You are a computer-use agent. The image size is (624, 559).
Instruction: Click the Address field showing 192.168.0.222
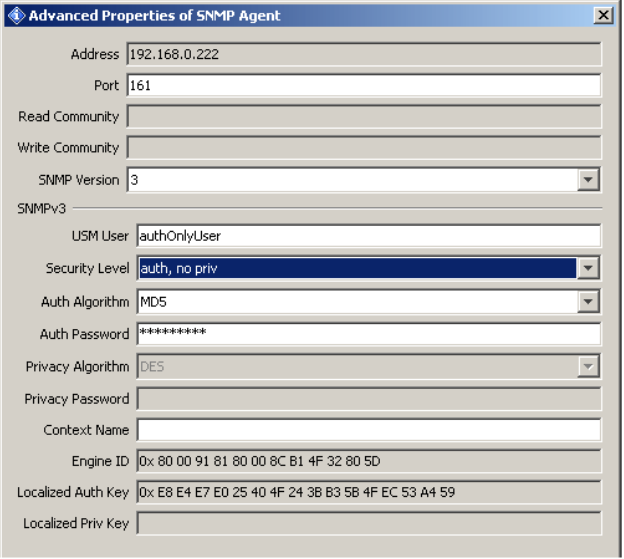click(x=364, y=54)
